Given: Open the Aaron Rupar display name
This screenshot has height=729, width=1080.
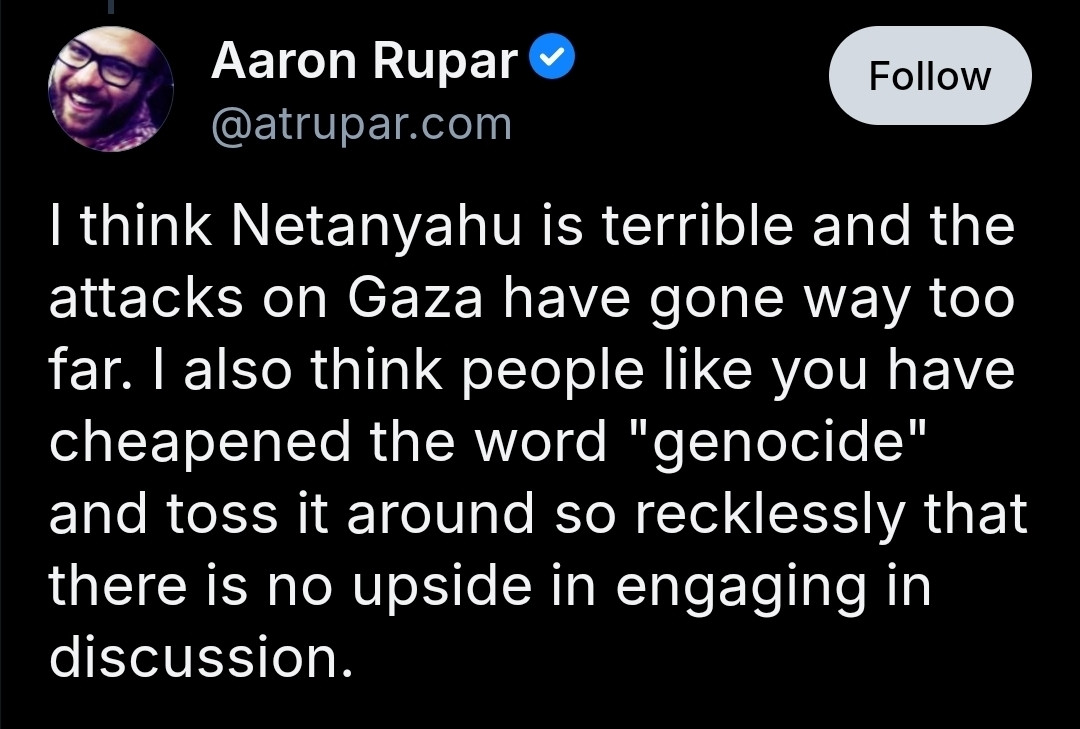Looking at the screenshot, I should tap(364, 61).
